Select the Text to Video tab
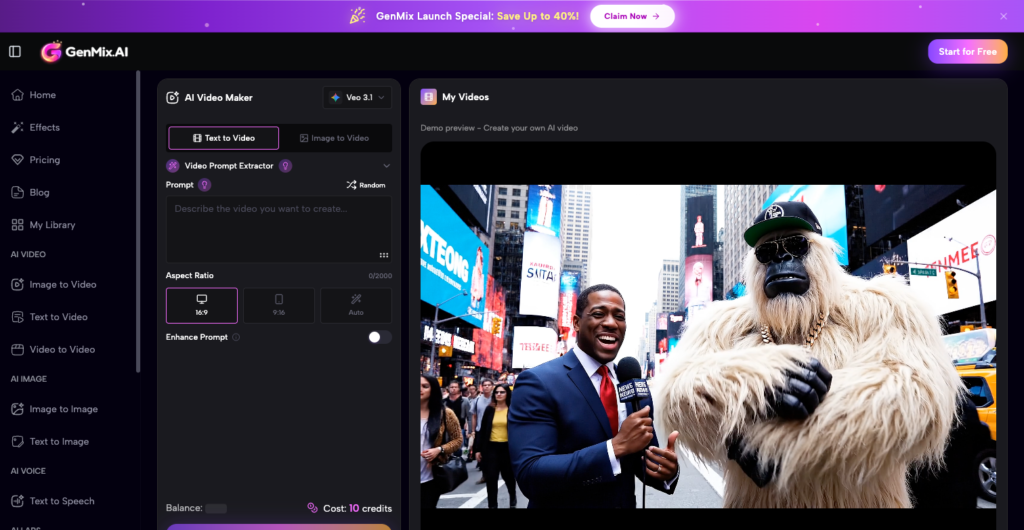 point(223,138)
